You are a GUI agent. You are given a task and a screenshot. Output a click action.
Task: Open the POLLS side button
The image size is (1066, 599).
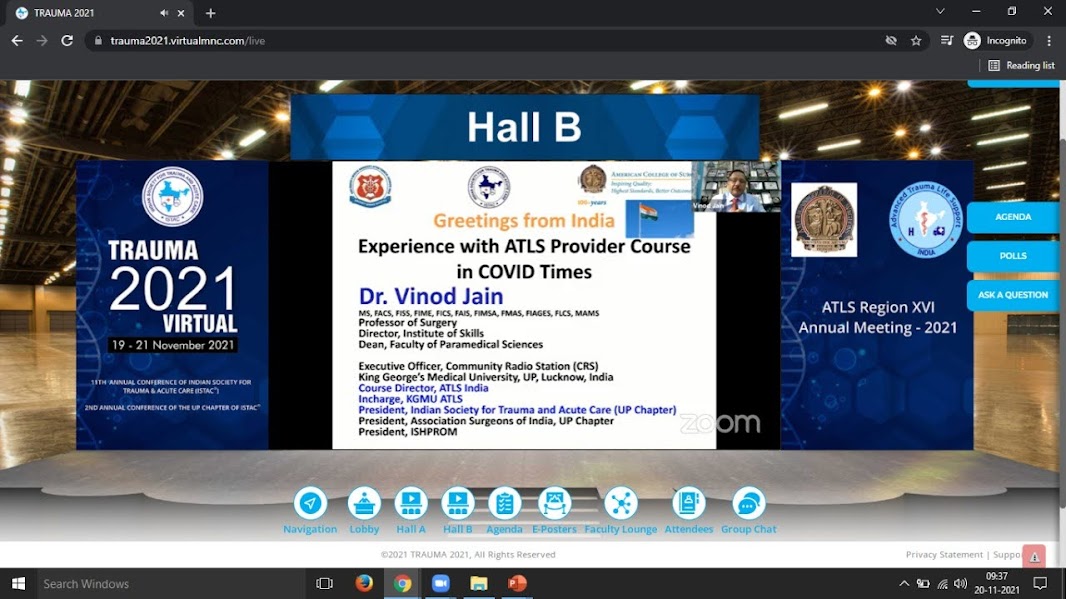click(1012, 256)
